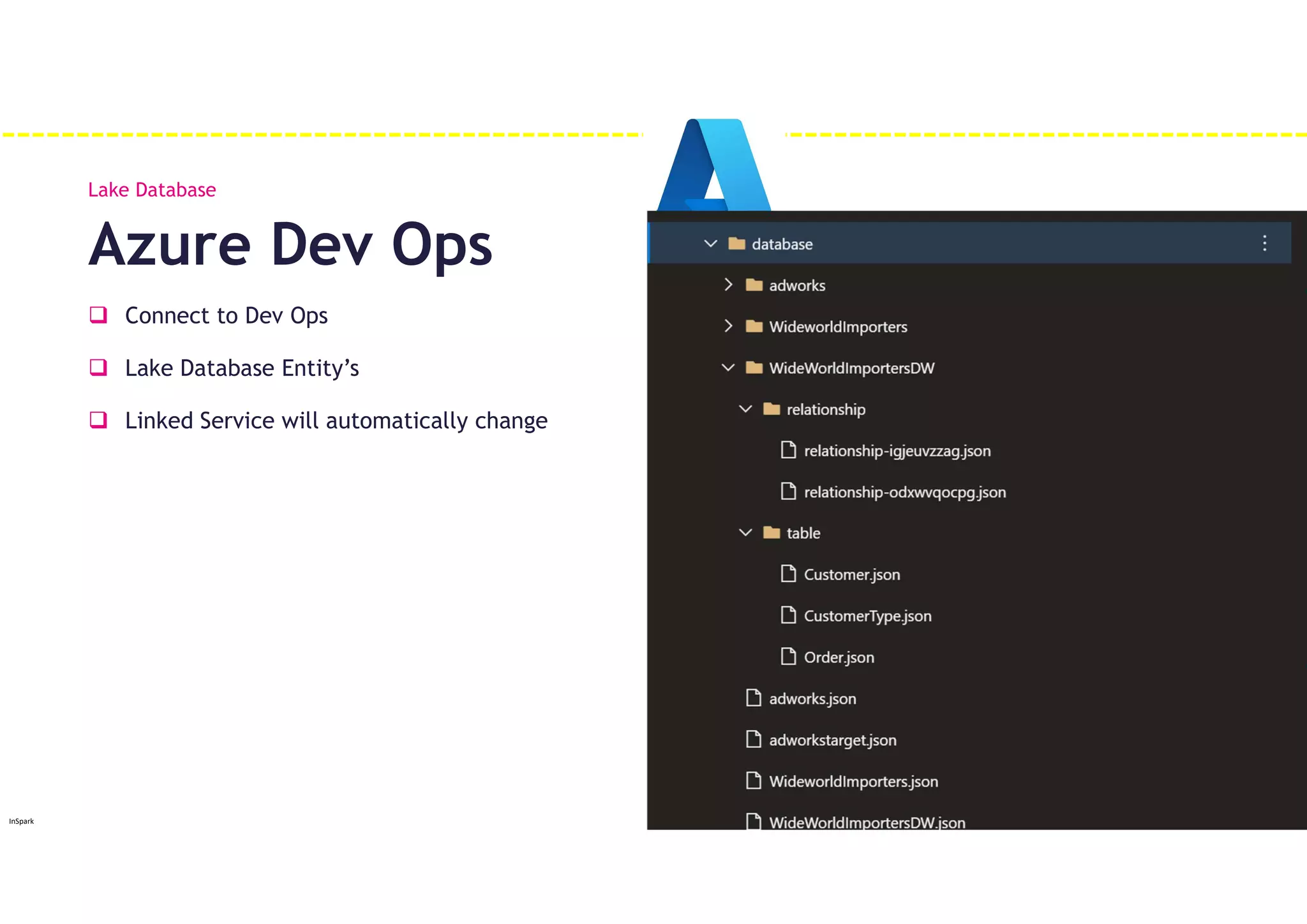Image resolution: width=1307 pixels, height=924 pixels.
Task: Click the relationship folder icon
Action: pos(772,409)
